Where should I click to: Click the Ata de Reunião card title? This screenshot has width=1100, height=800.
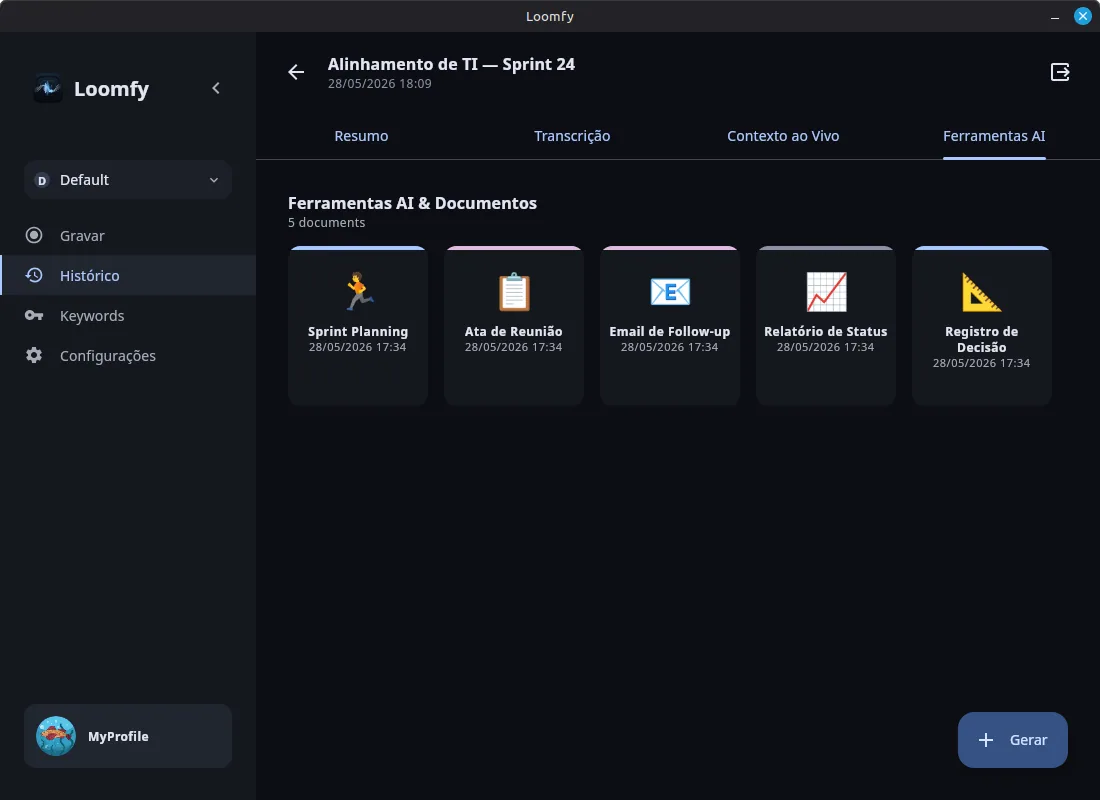(x=514, y=331)
